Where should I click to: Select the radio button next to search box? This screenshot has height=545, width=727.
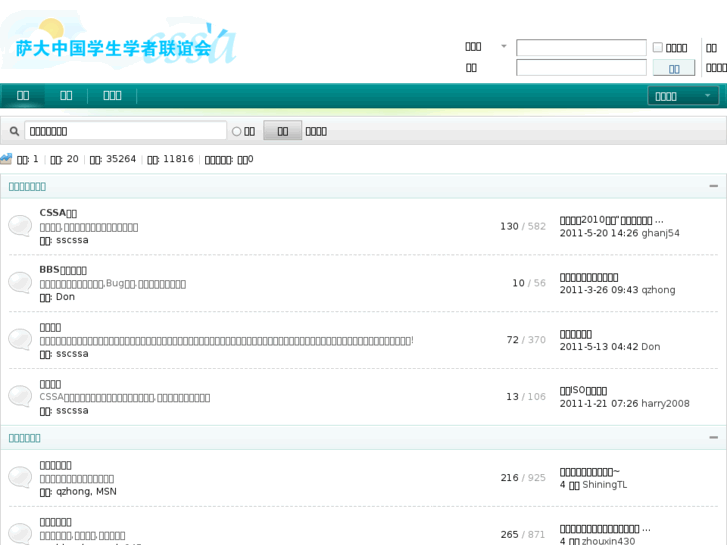click(237, 131)
